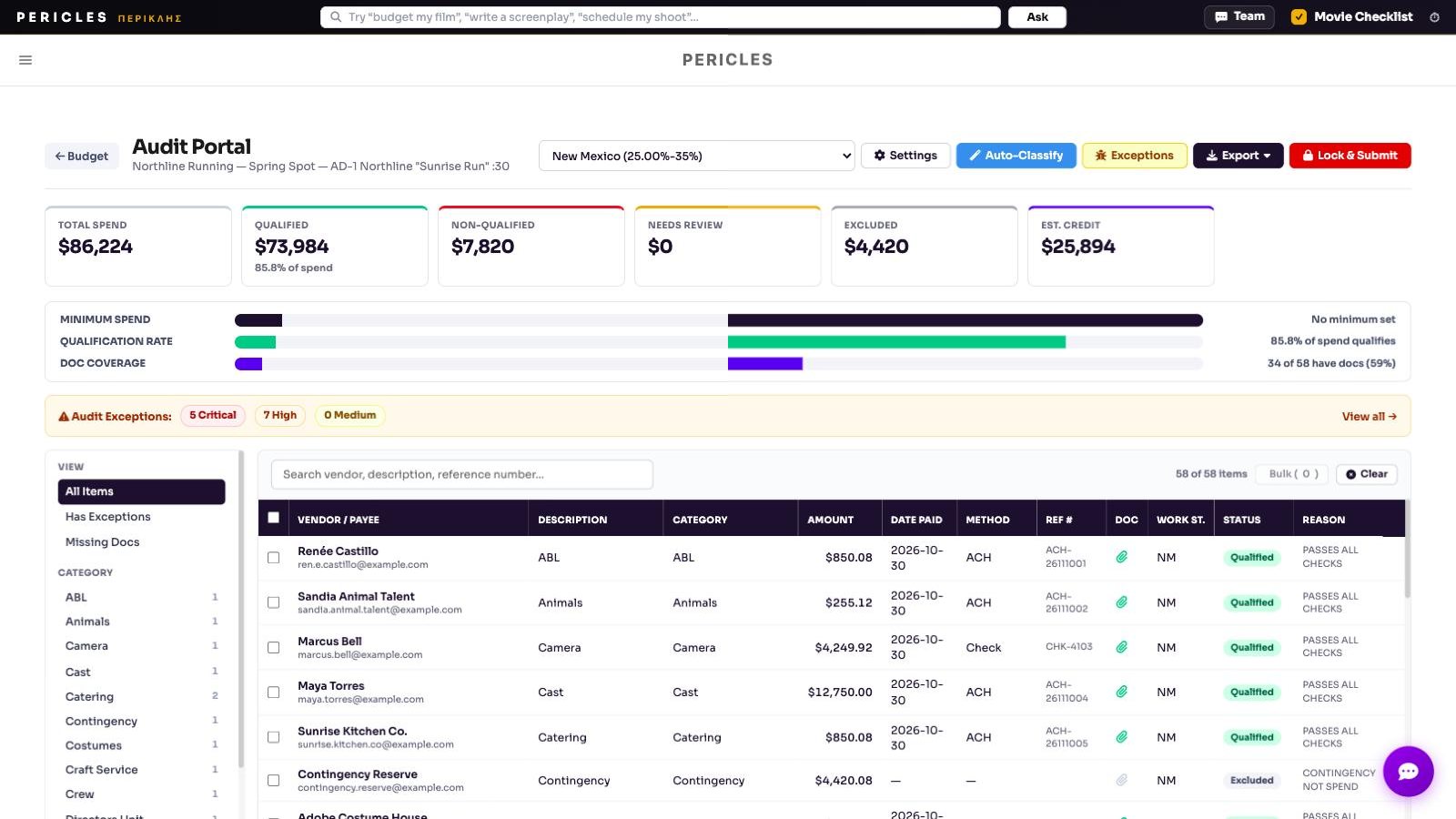Select Missing Docs view
This screenshot has height=819, width=1456.
coord(141,542)
